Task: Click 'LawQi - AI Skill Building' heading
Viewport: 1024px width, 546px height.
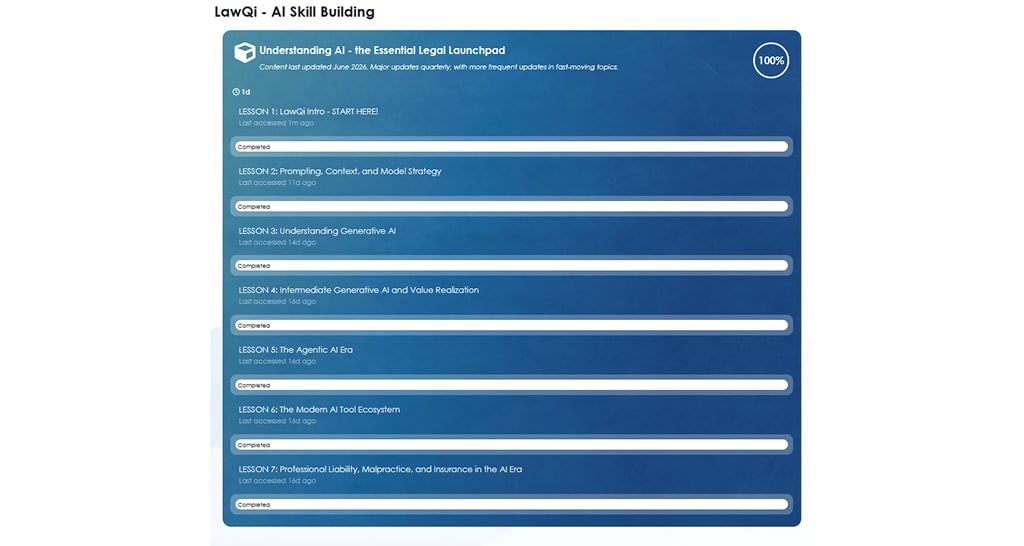Action: (295, 12)
